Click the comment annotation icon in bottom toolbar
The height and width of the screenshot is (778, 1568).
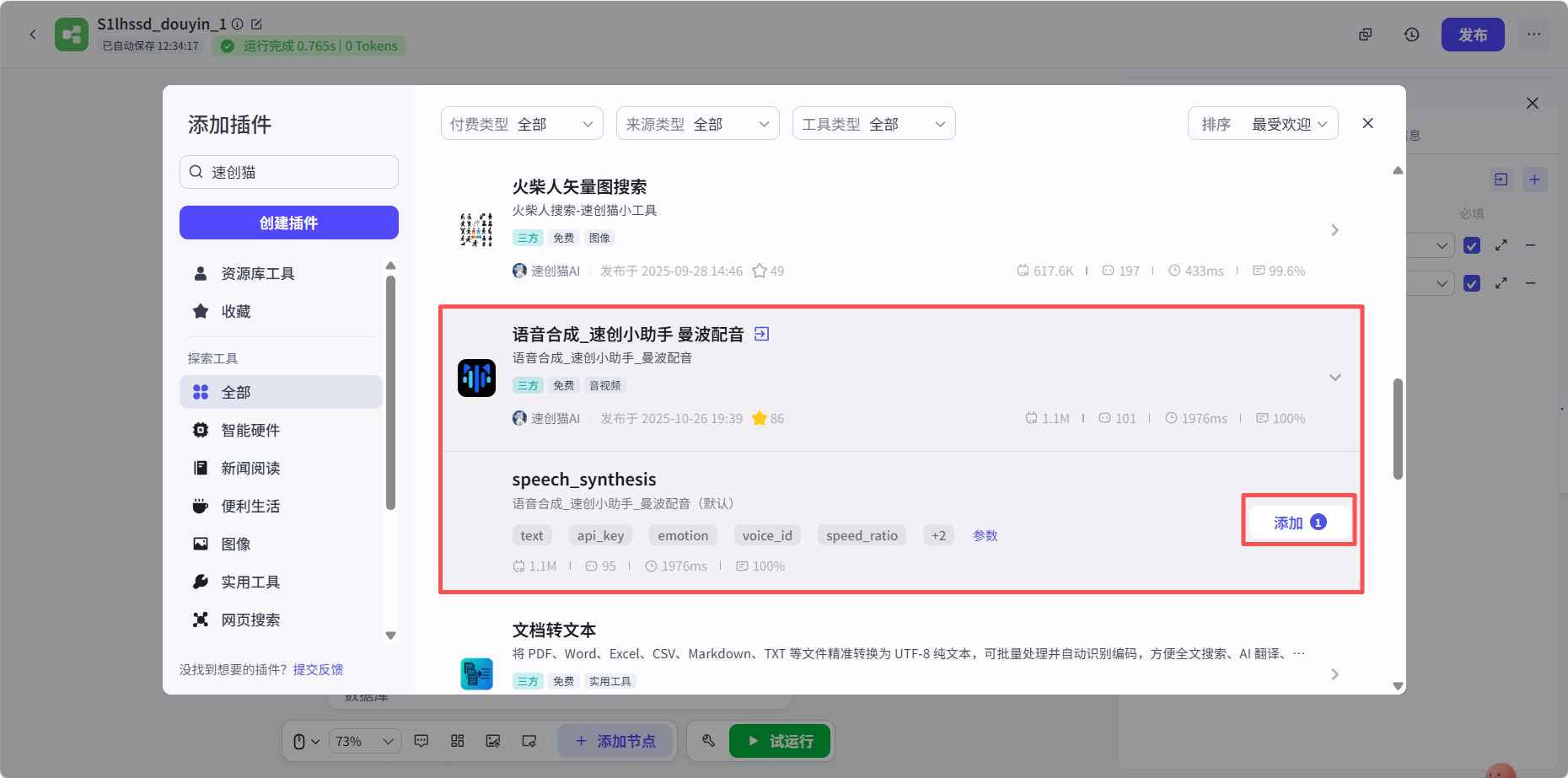pyautogui.click(x=422, y=740)
